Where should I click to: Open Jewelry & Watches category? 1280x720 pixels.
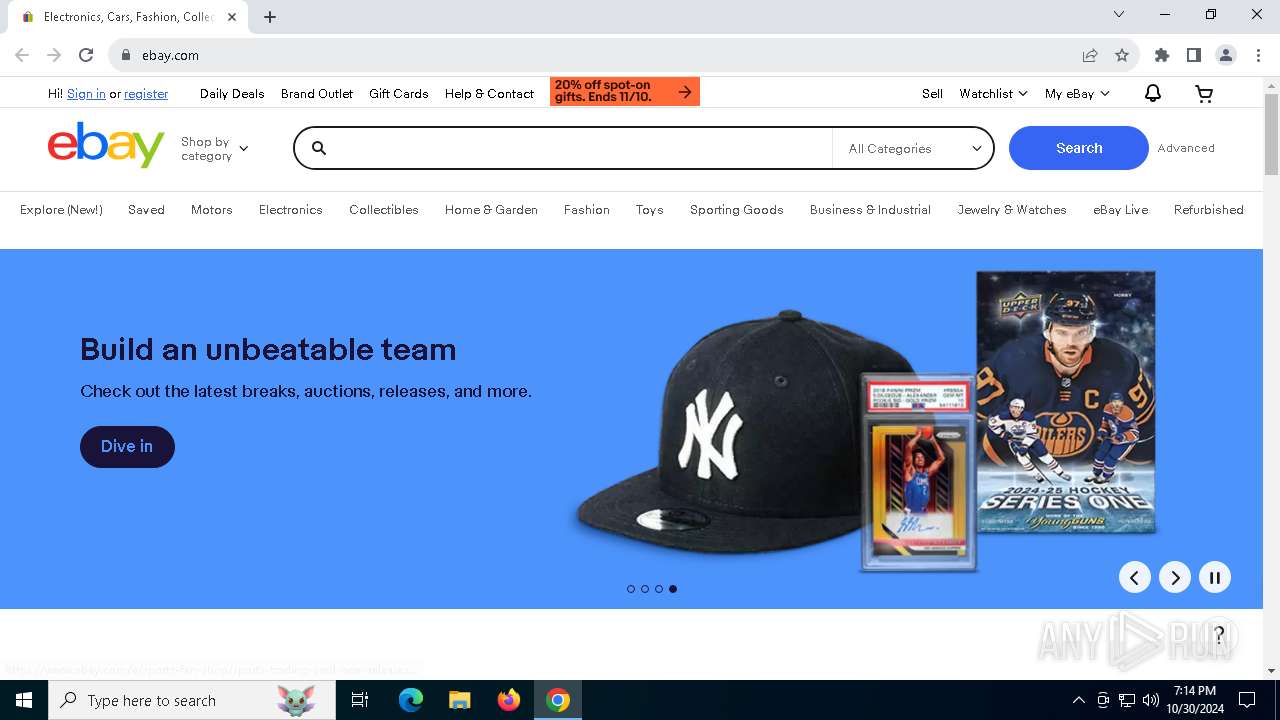(1012, 209)
